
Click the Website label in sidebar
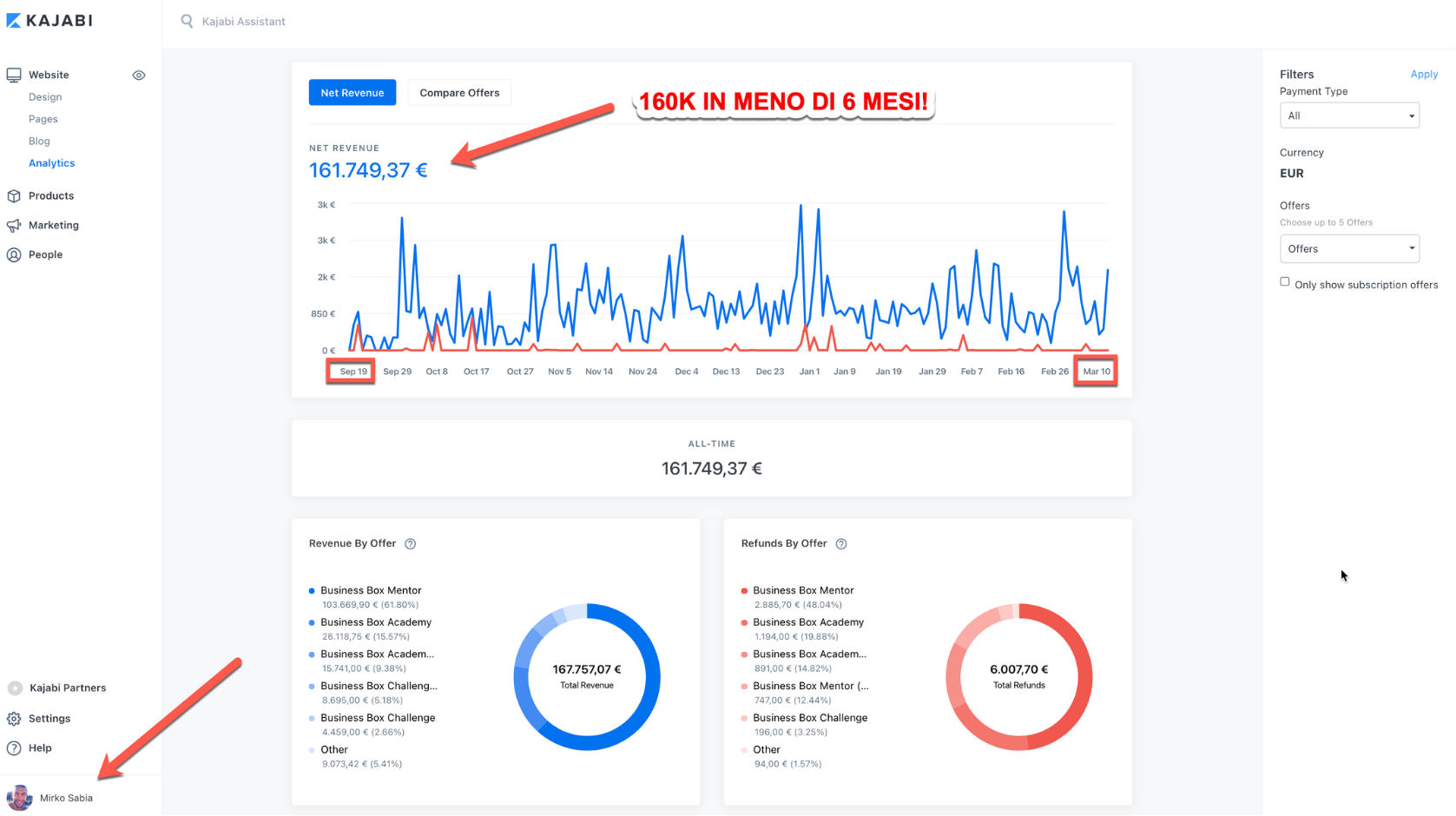point(49,76)
